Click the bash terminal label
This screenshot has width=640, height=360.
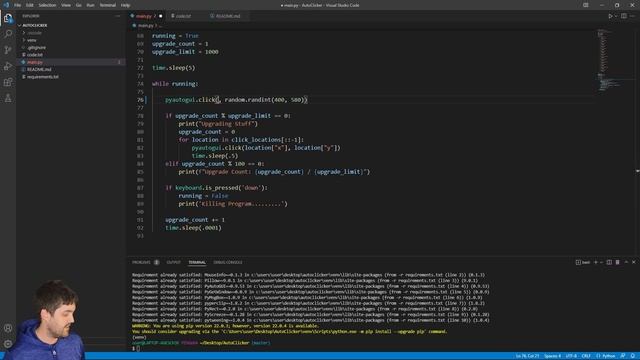[583, 262]
